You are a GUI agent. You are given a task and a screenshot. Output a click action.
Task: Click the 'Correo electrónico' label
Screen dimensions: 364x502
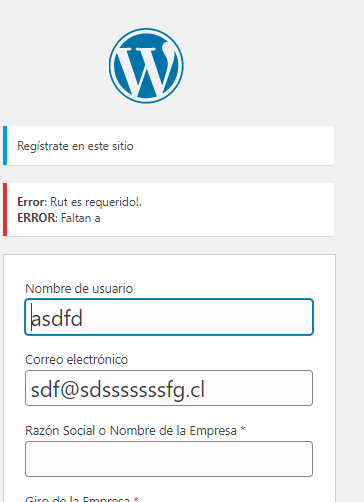[x=77, y=360]
